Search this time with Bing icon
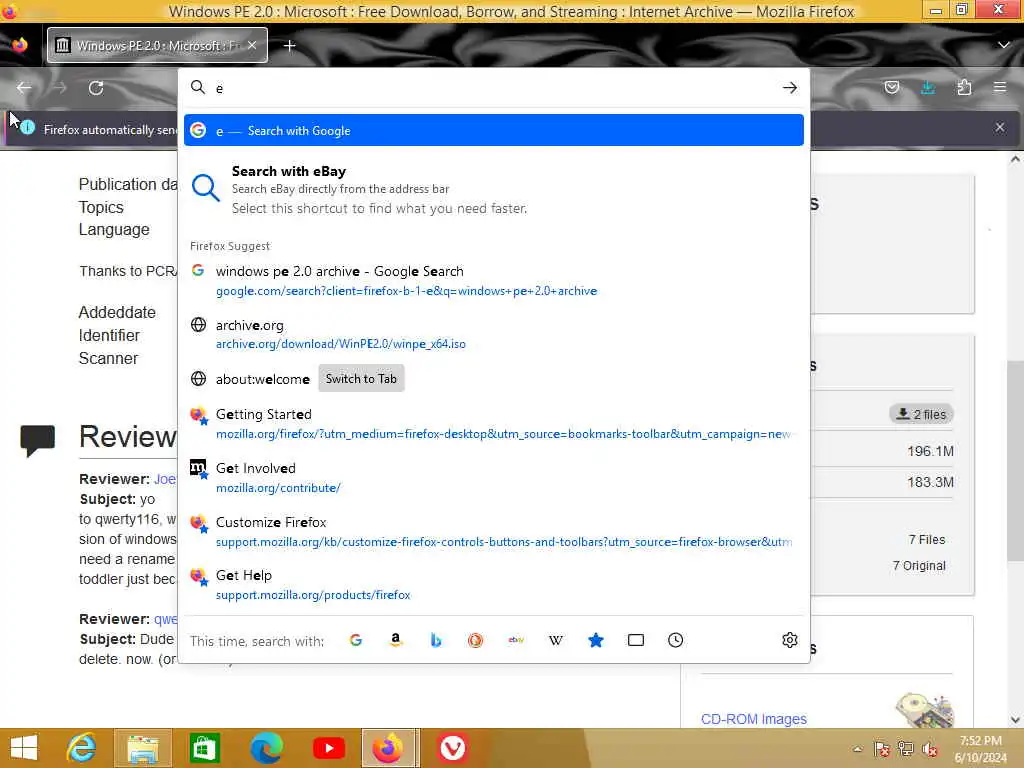Screen dimensions: 1024x768 436,640
